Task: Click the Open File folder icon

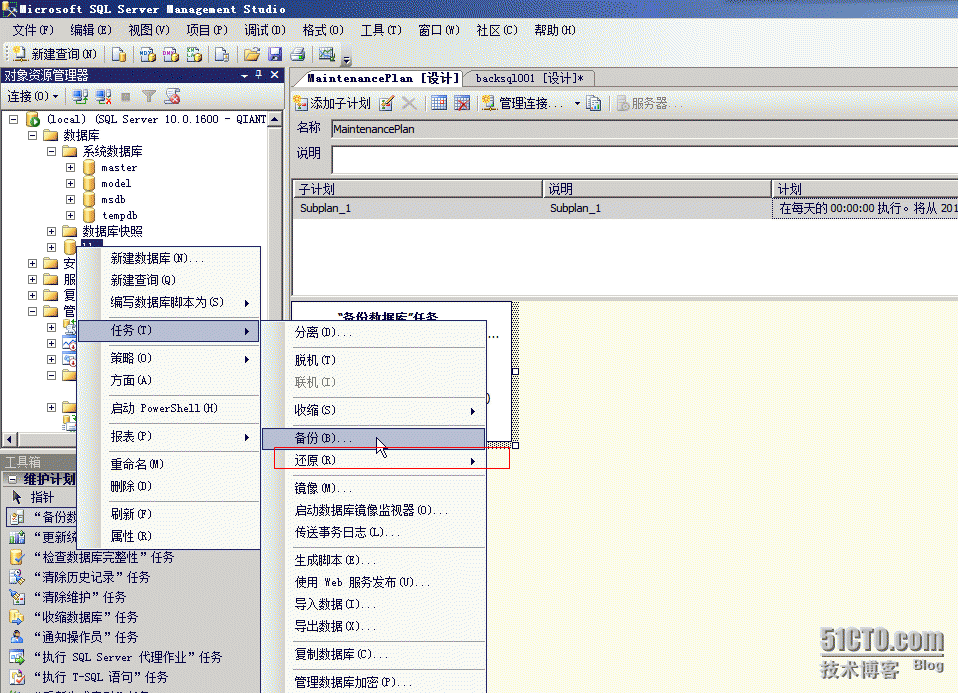Action: coord(252,54)
